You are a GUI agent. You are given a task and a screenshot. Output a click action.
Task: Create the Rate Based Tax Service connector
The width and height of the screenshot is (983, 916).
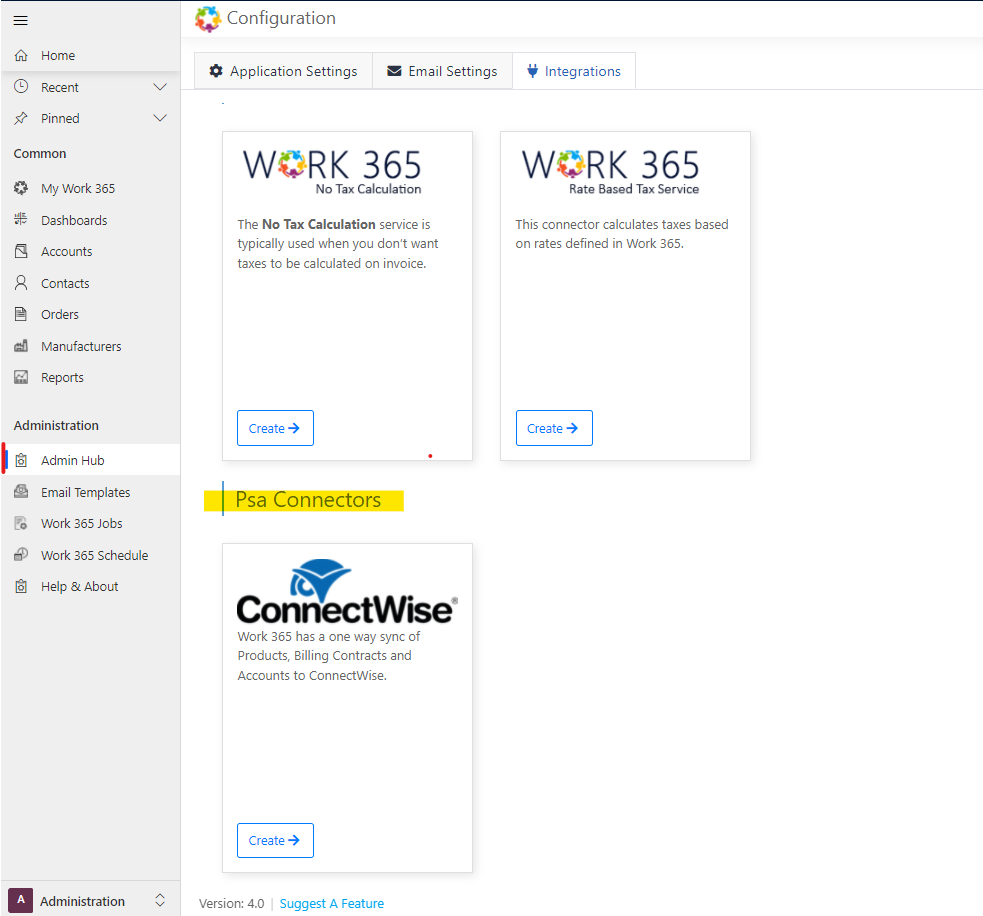click(x=554, y=428)
